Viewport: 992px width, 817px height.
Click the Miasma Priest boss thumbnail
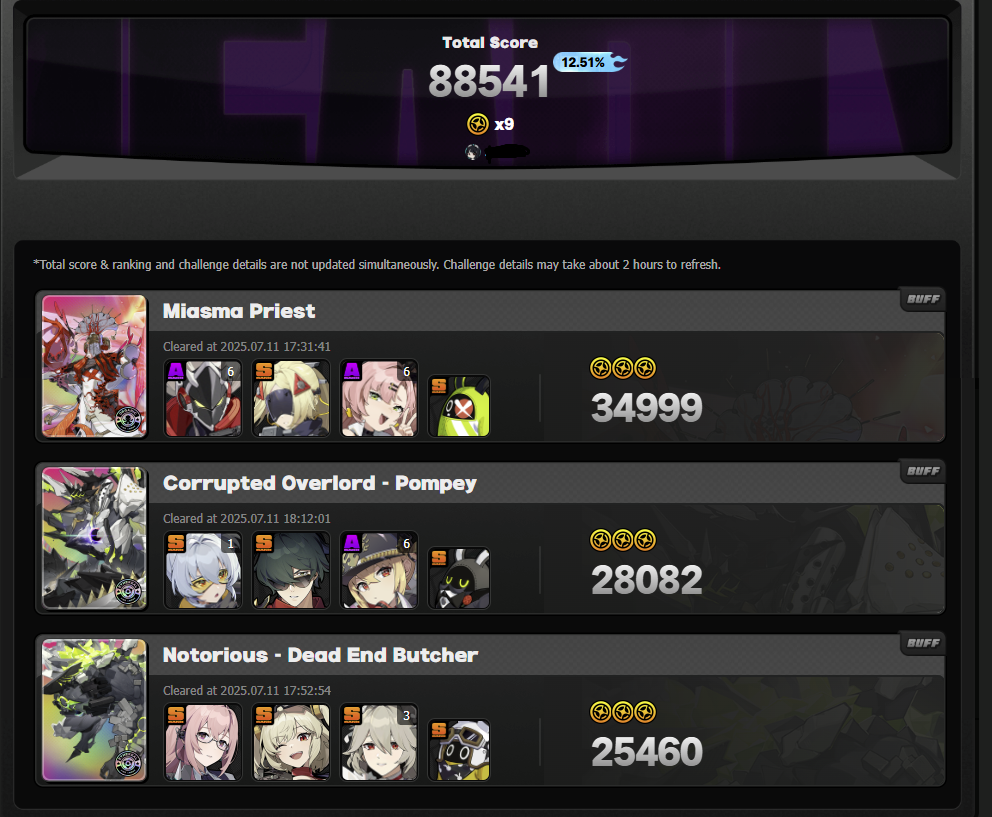pyautogui.click(x=94, y=366)
